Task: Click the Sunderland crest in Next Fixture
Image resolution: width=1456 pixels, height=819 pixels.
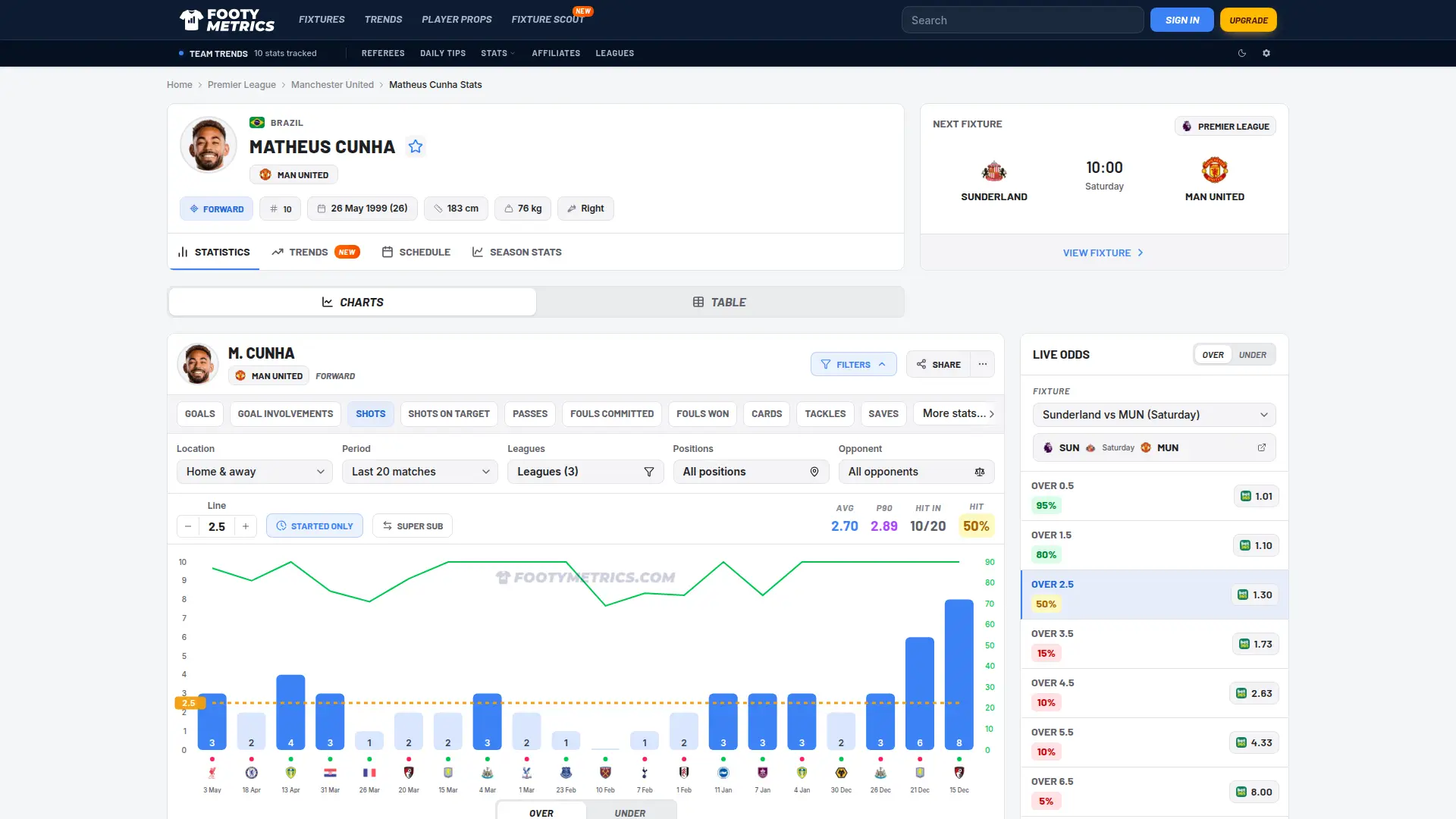Action: tap(994, 171)
